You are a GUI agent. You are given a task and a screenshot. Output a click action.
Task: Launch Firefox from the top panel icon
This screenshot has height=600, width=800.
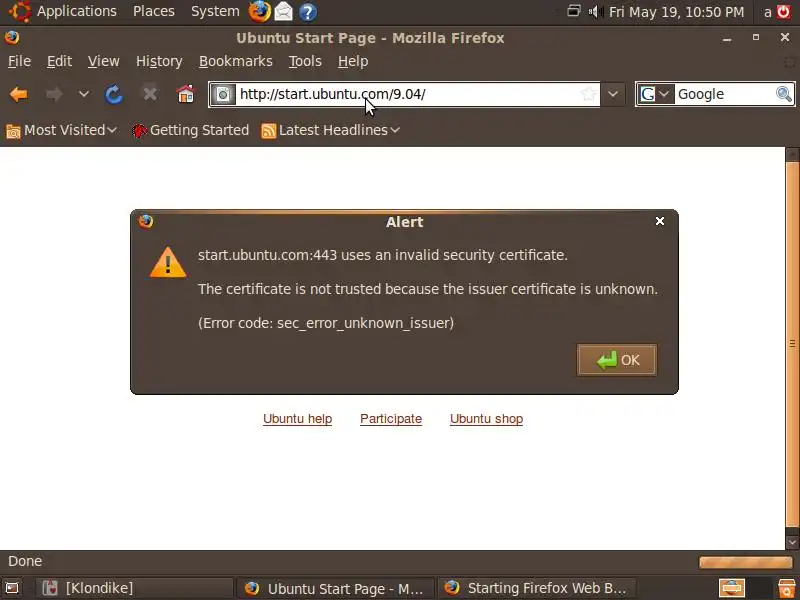click(259, 11)
